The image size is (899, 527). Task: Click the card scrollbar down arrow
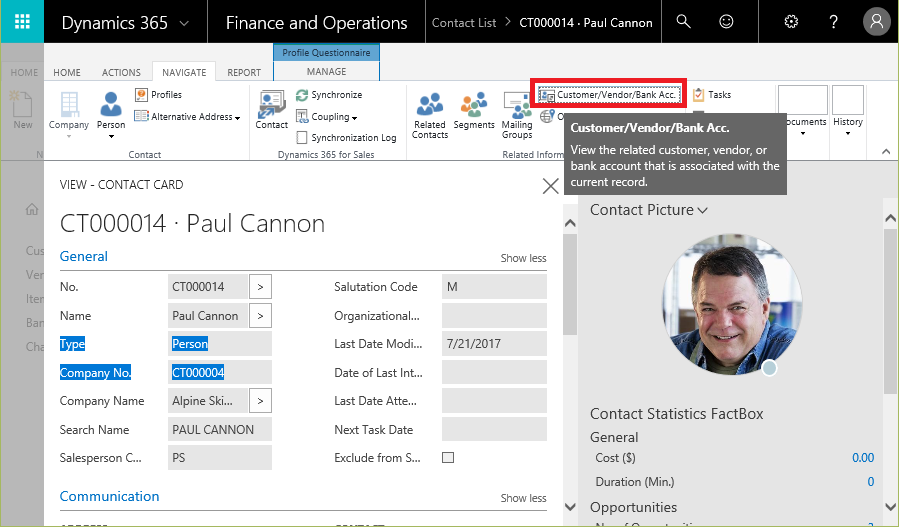pyautogui.click(x=570, y=506)
